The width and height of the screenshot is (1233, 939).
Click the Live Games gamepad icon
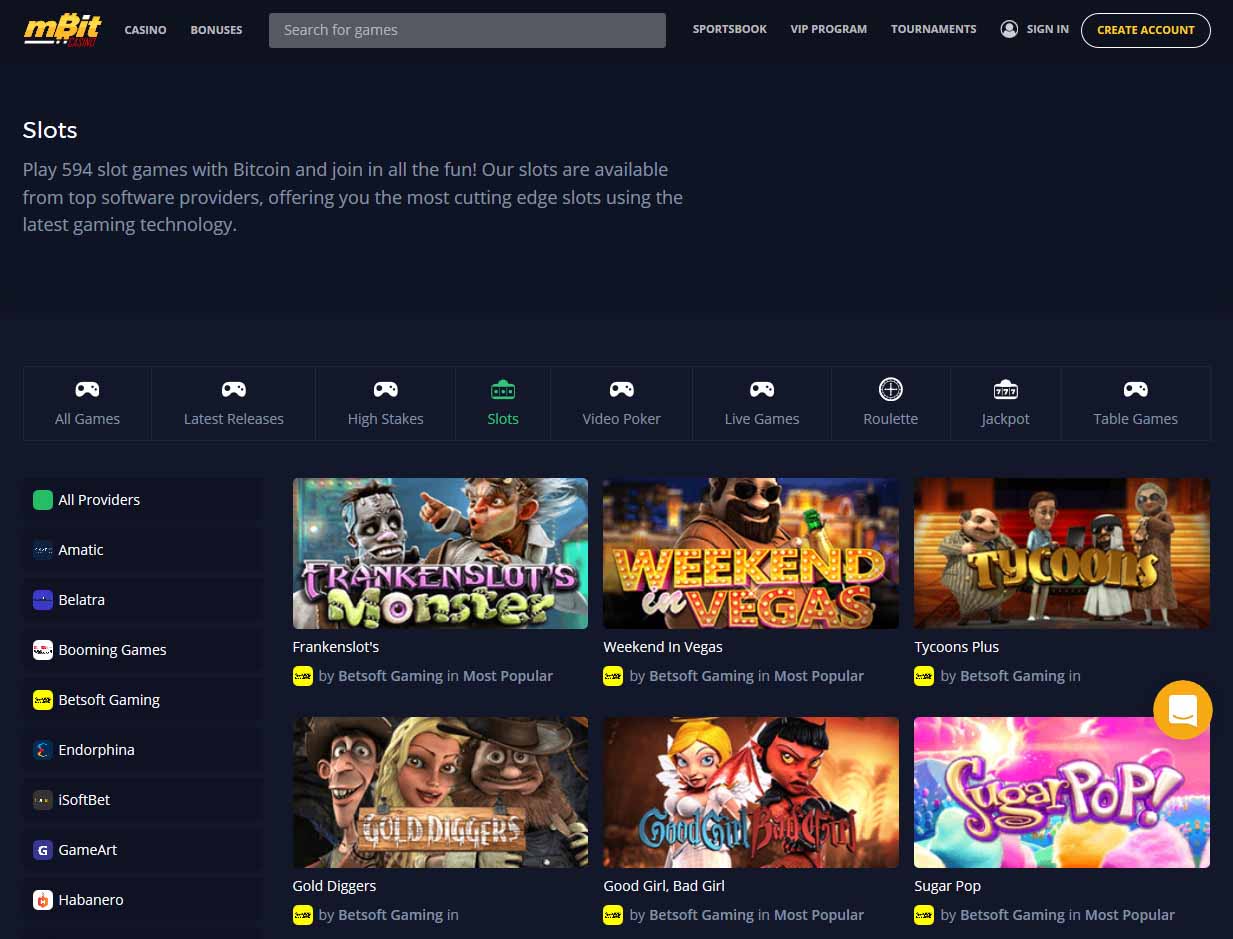762,389
